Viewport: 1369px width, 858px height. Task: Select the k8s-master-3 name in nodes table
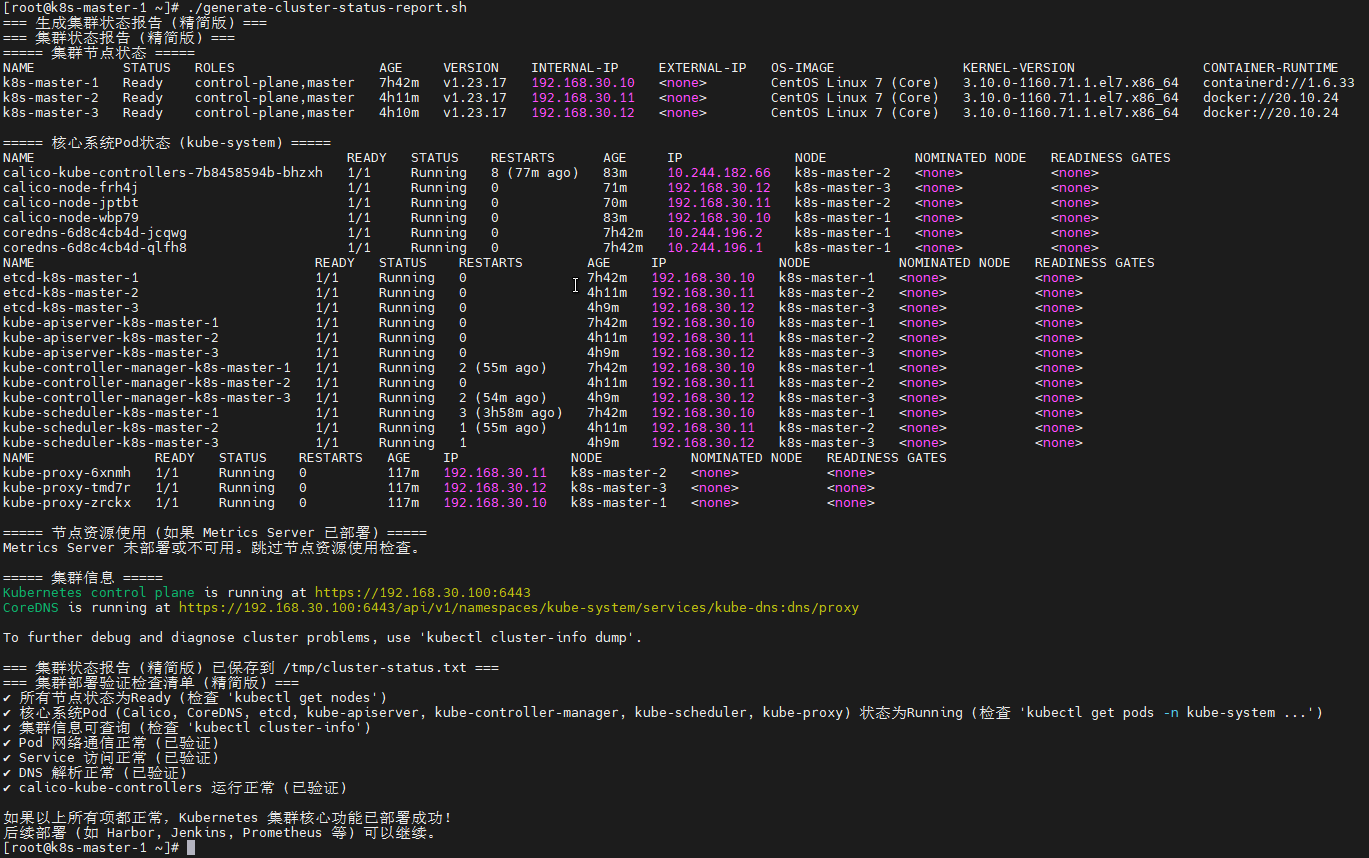point(51,113)
